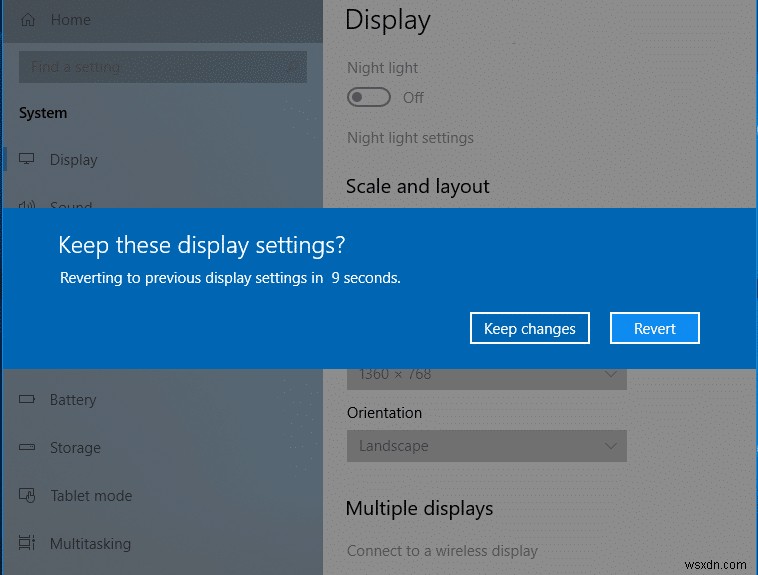This screenshot has width=758, height=575.
Task: Click the Orientation label text
Action: (384, 413)
